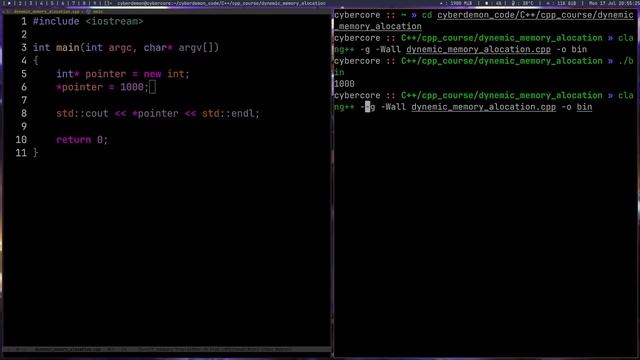Click 'int main' in the editor
Image resolution: width=640 pixels, height=360 pixels.
(56, 48)
